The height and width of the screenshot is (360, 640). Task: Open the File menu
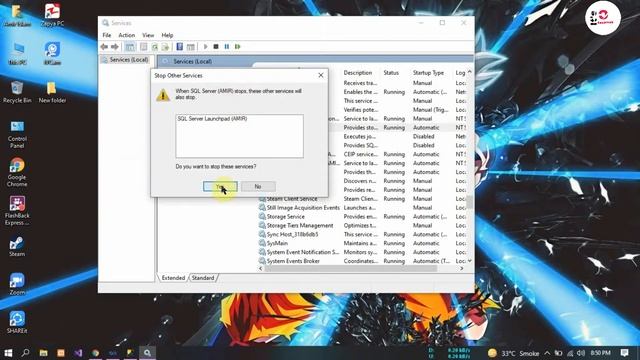point(107,36)
